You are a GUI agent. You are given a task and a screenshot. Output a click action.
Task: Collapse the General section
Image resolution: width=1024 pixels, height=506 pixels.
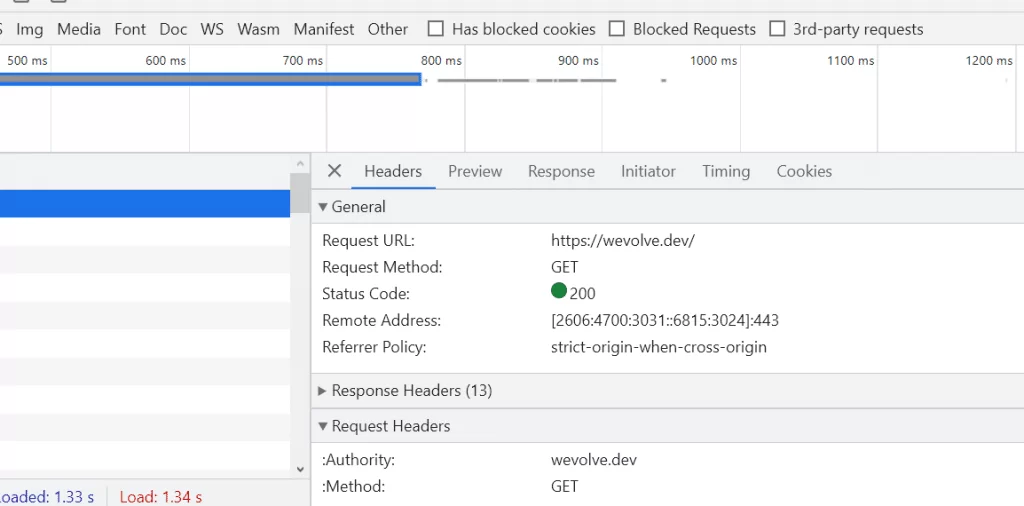[x=323, y=207]
